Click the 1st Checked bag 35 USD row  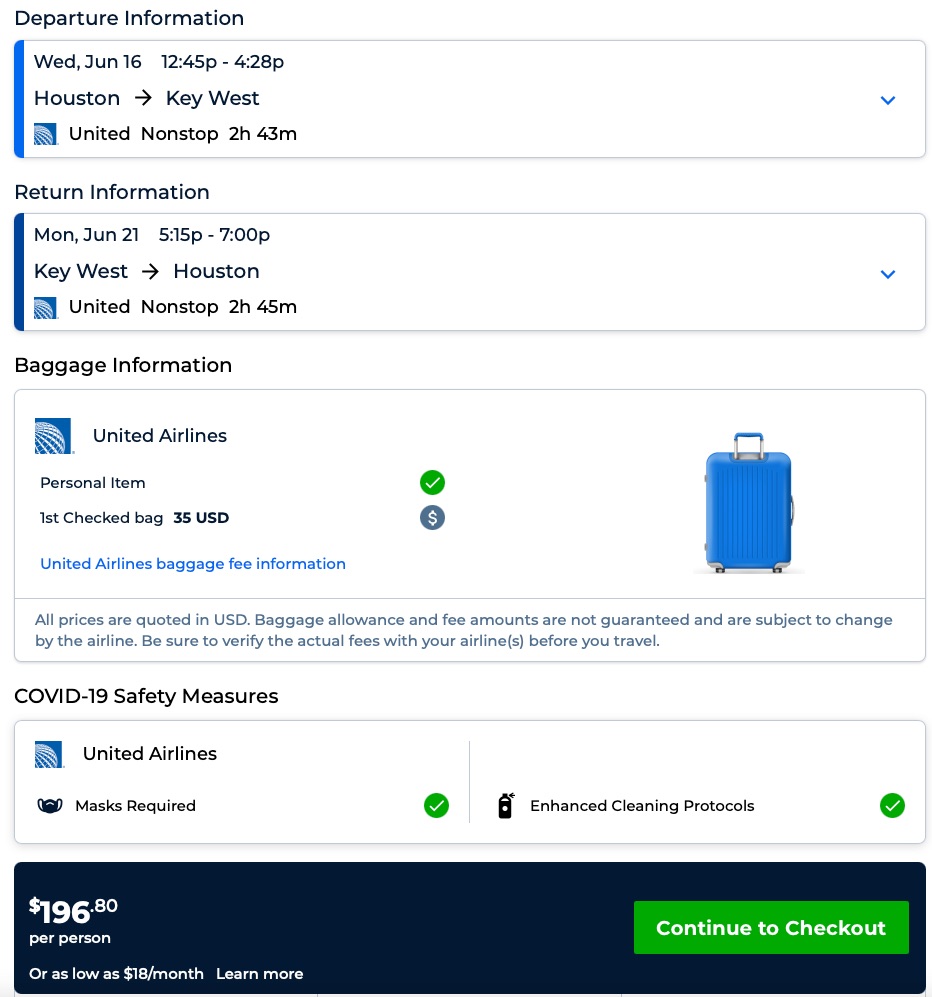tap(135, 518)
